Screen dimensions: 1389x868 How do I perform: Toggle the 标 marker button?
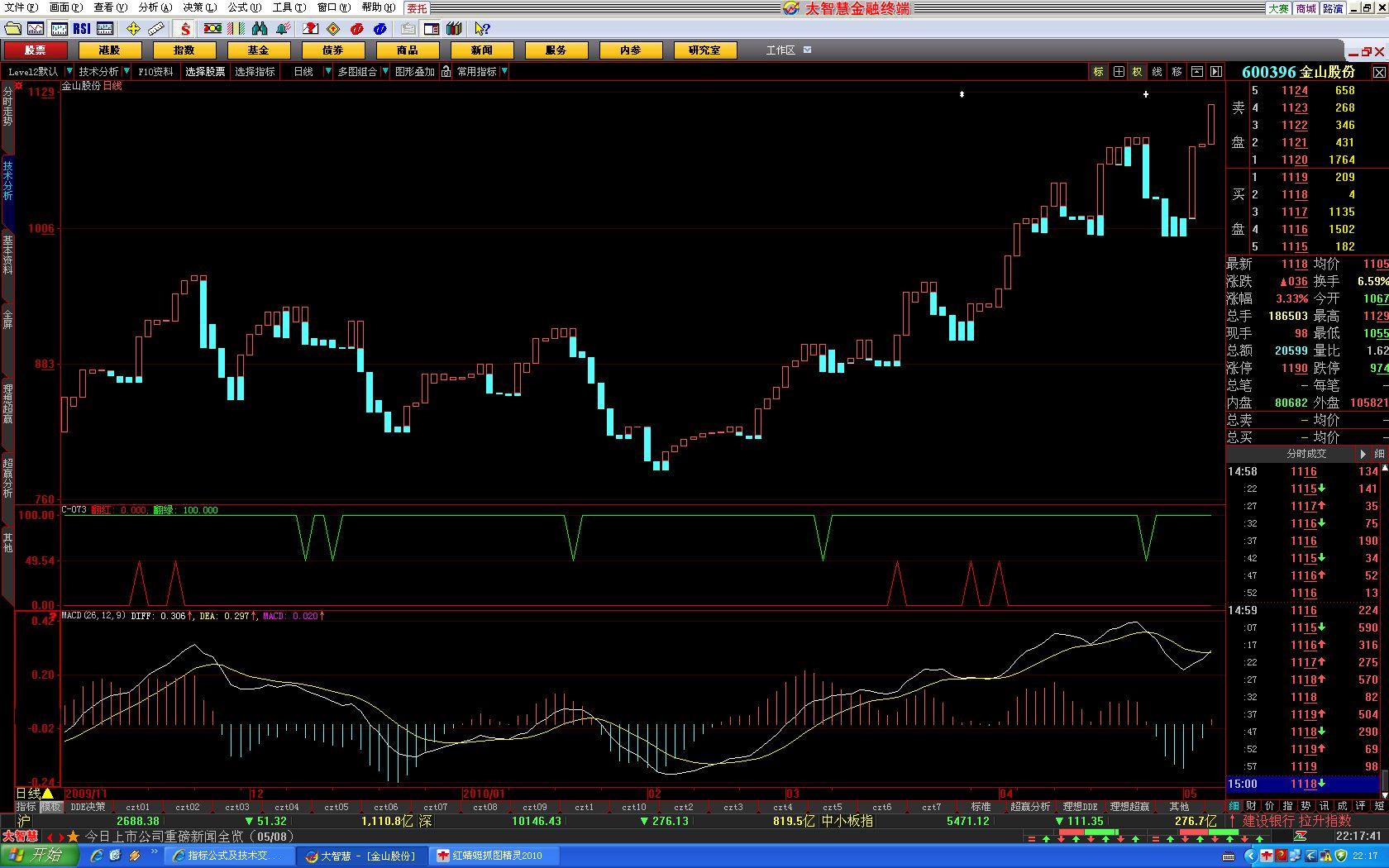(x=1098, y=72)
